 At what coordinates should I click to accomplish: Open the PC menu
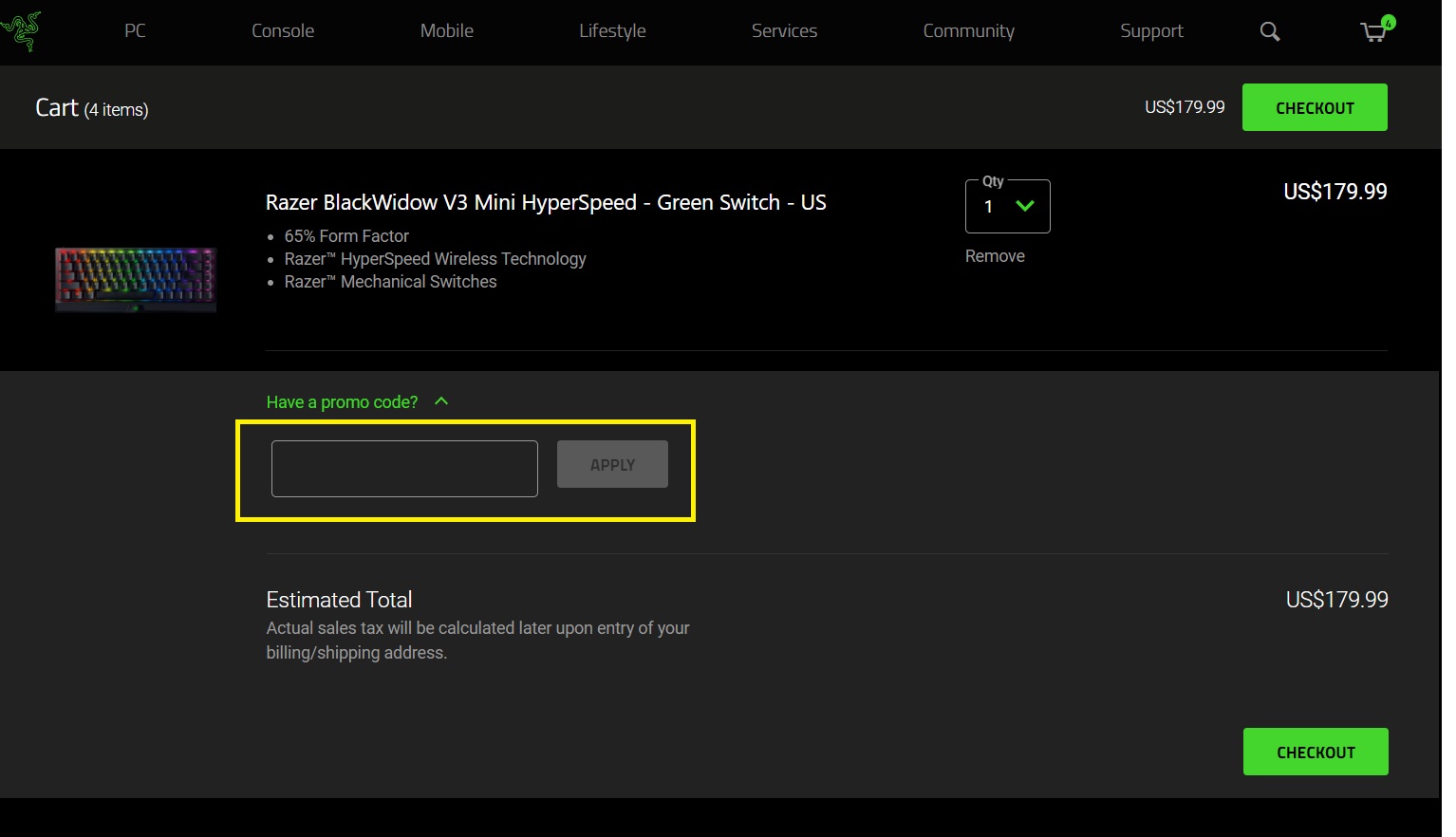tap(135, 30)
